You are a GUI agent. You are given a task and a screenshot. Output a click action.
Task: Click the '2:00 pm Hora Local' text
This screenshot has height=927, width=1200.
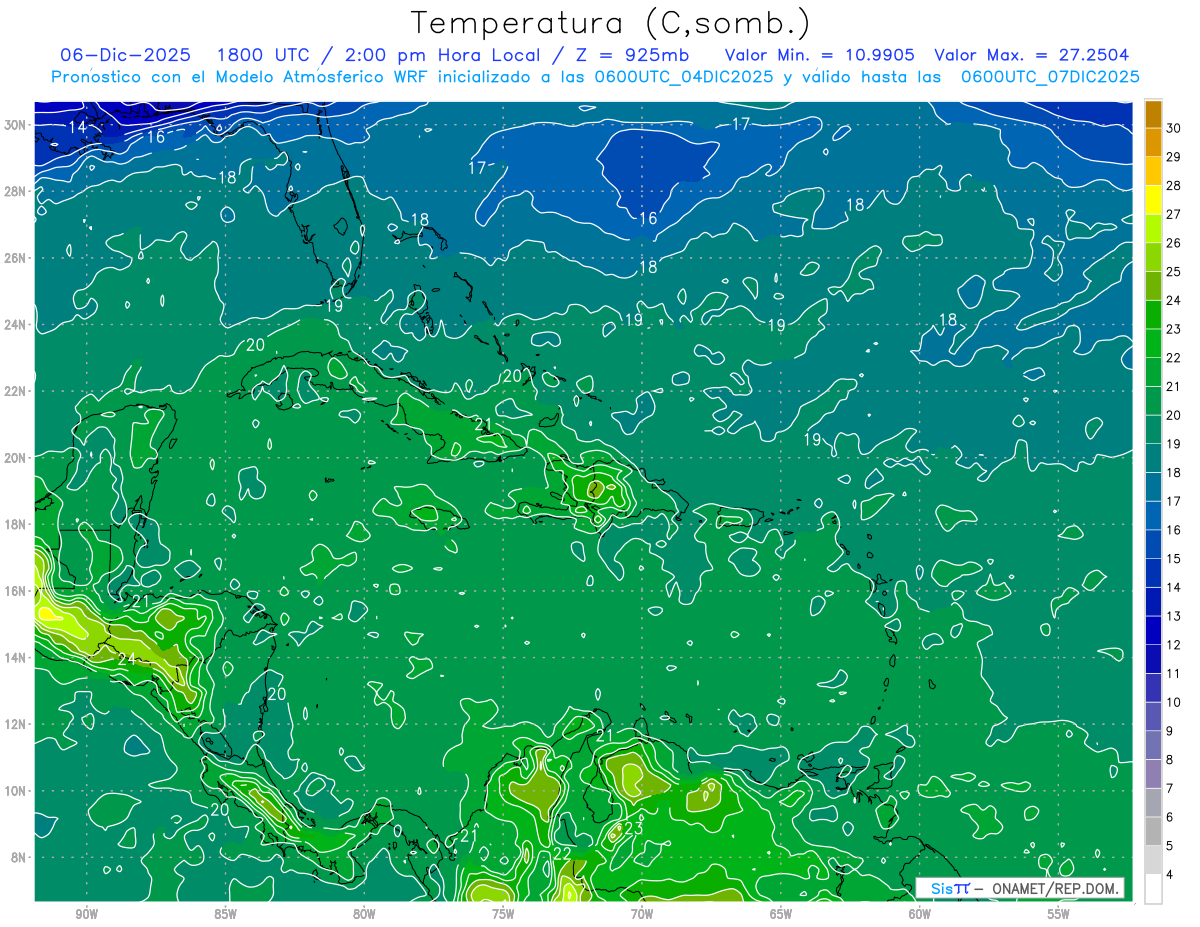pyautogui.click(x=440, y=55)
